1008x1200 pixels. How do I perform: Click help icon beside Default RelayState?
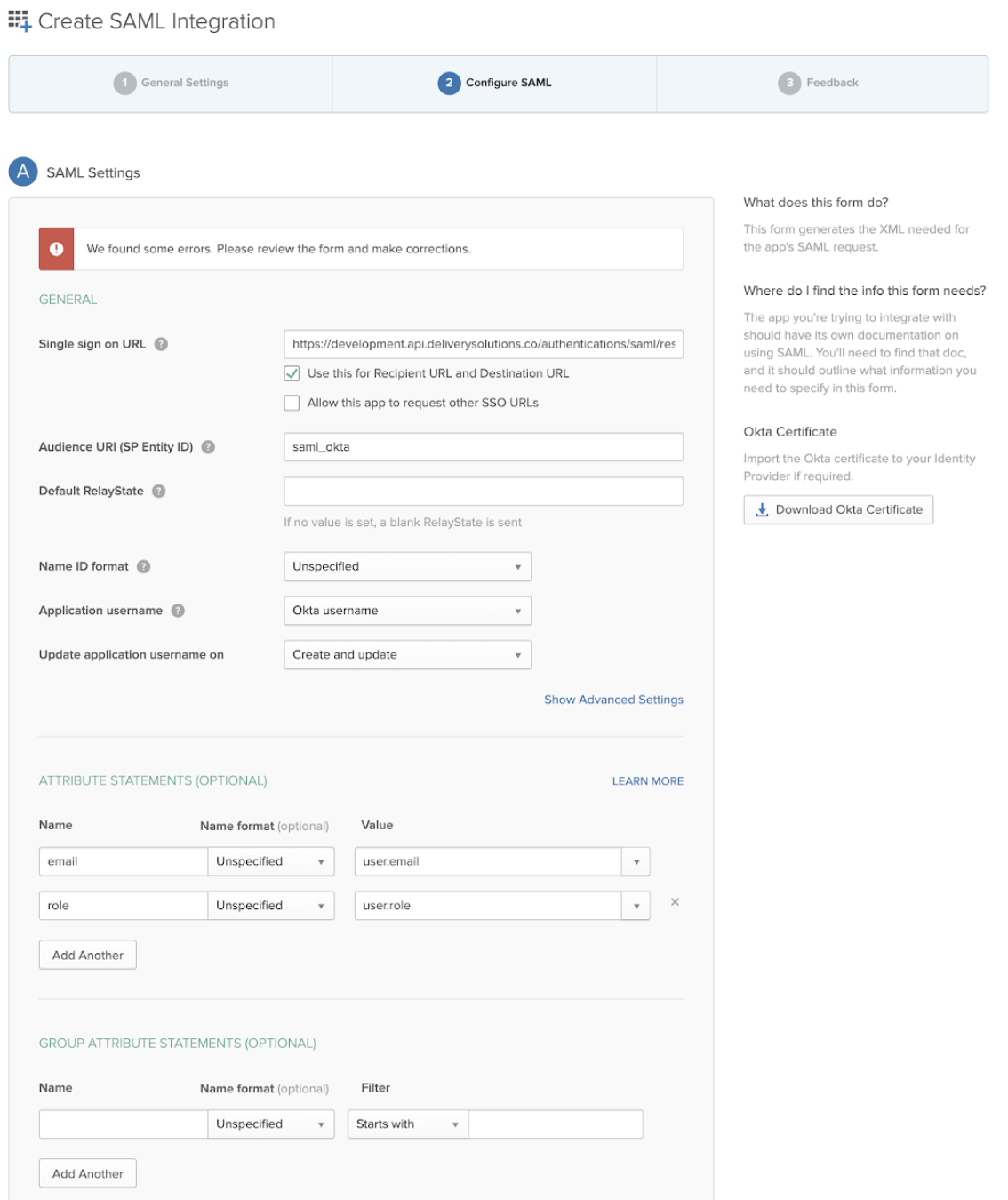(x=159, y=491)
